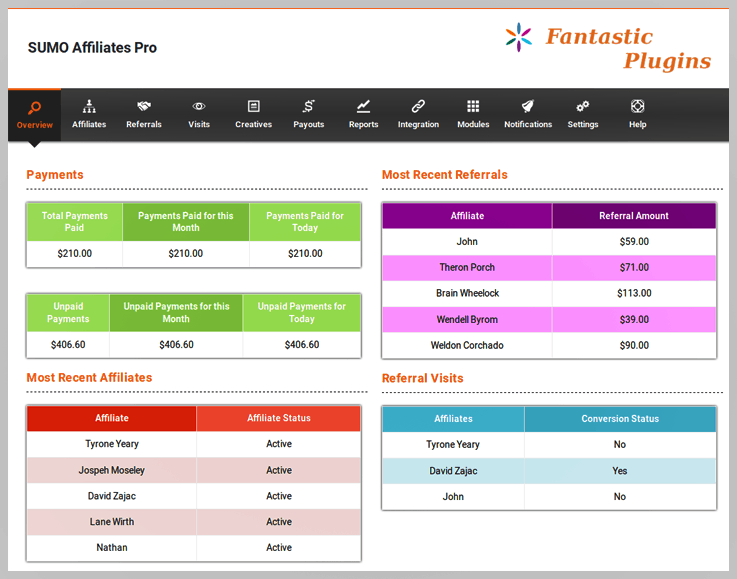The height and width of the screenshot is (579, 737).
Task: Select Jospeh Moseley affiliate row
Action: click(194, 470)
